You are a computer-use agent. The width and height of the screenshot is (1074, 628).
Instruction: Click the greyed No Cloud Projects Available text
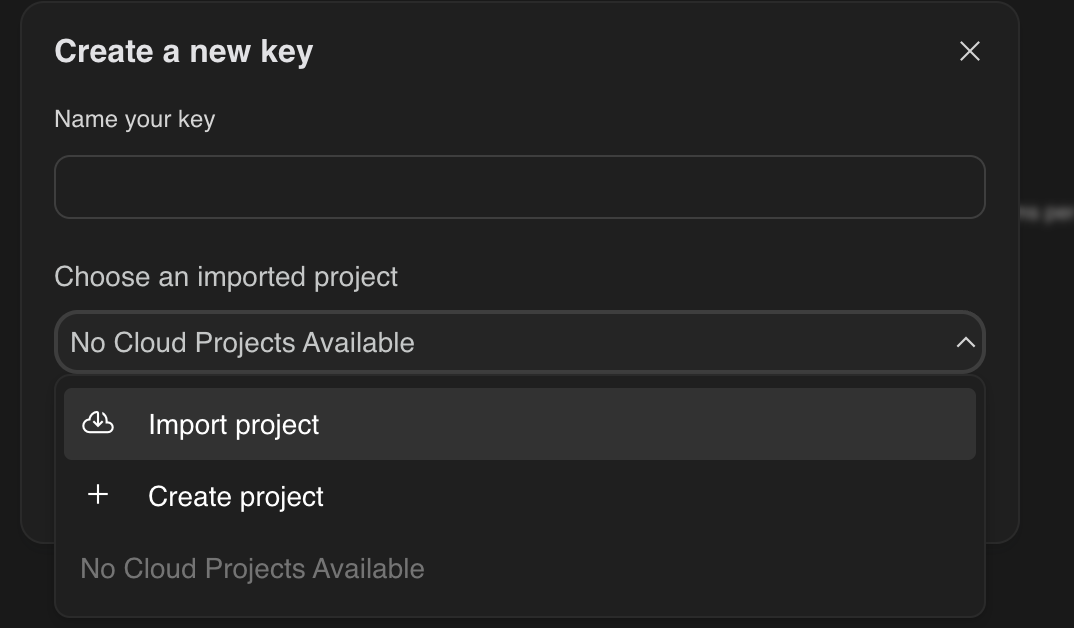click(252, 568)
